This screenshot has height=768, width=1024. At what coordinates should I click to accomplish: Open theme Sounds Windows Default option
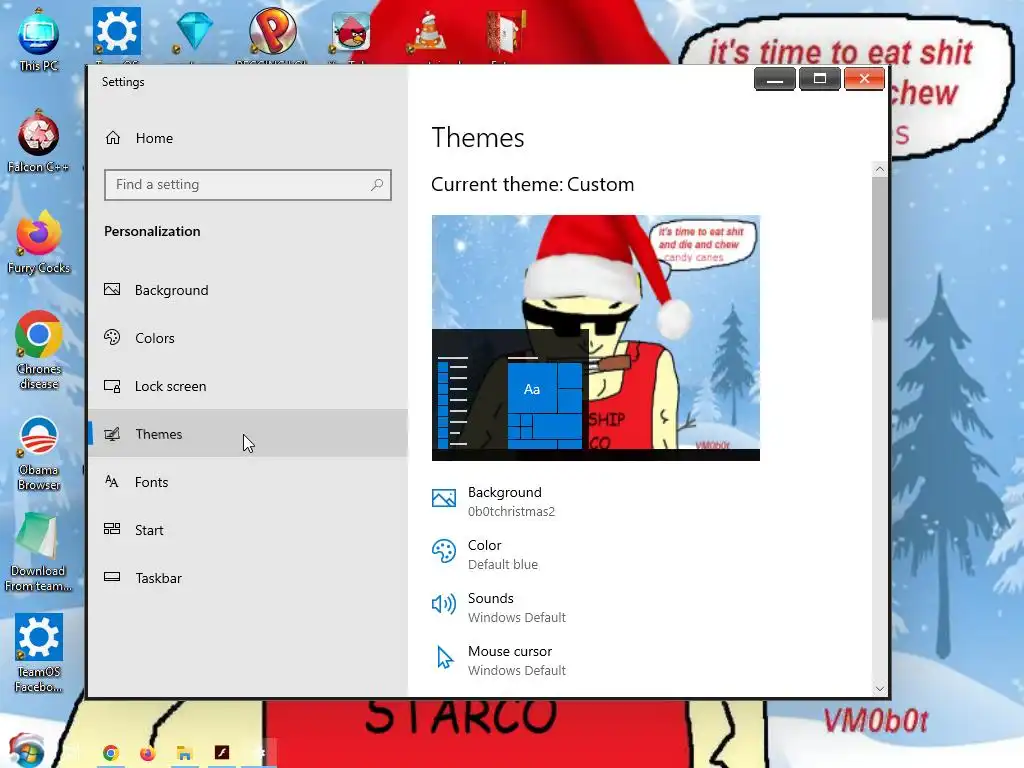(498, 607)
